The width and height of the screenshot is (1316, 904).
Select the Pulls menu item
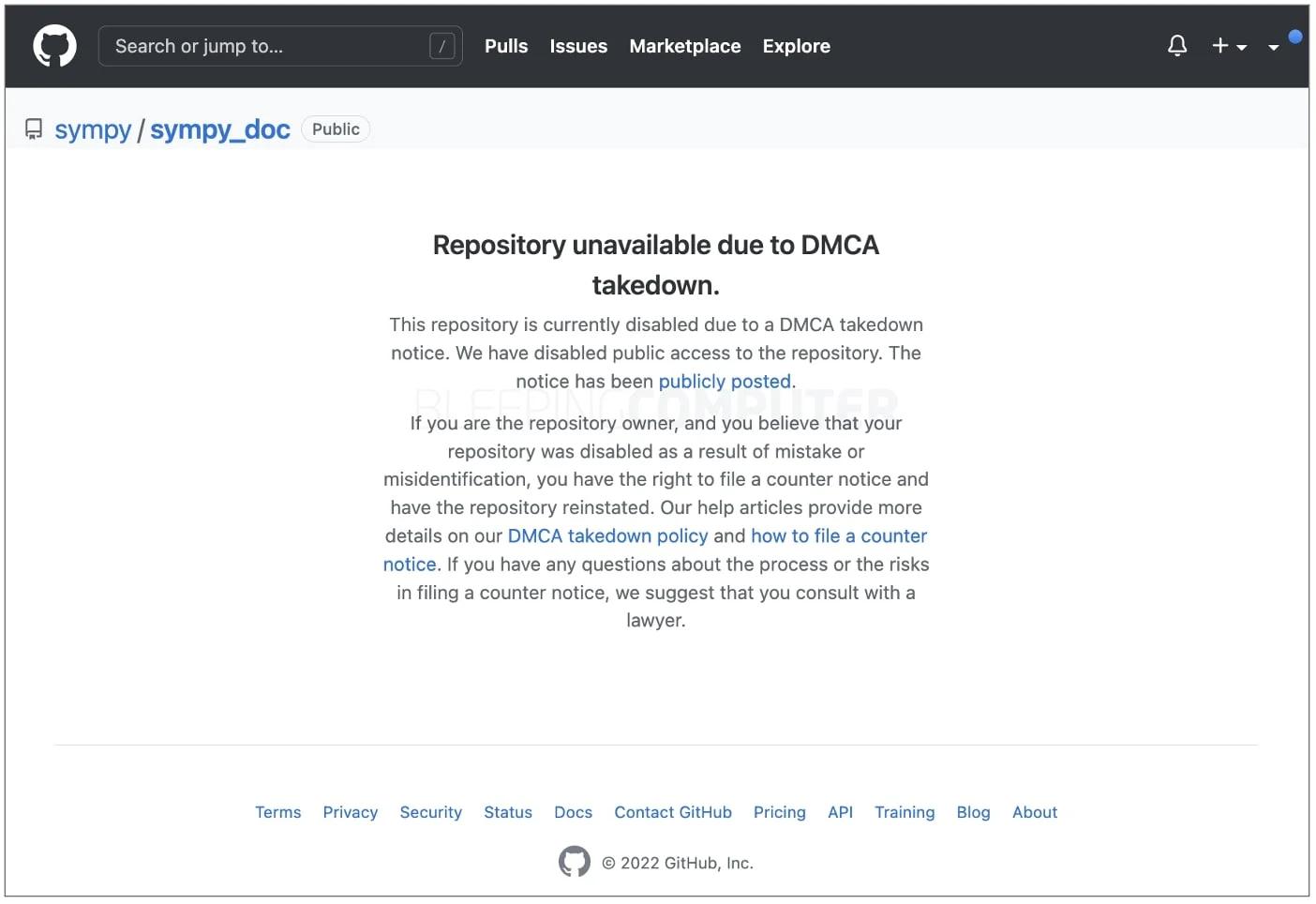pos(505,45)
